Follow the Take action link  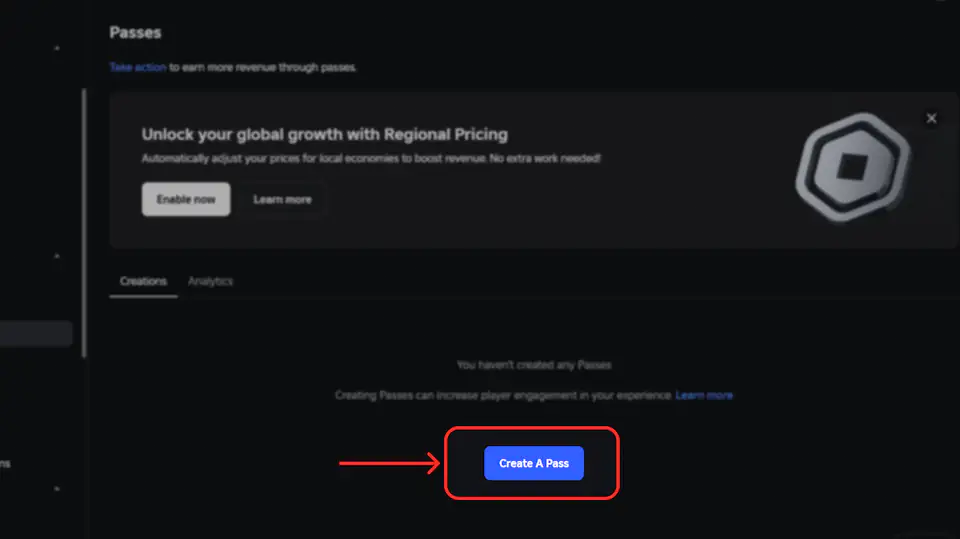click(137, 68)
